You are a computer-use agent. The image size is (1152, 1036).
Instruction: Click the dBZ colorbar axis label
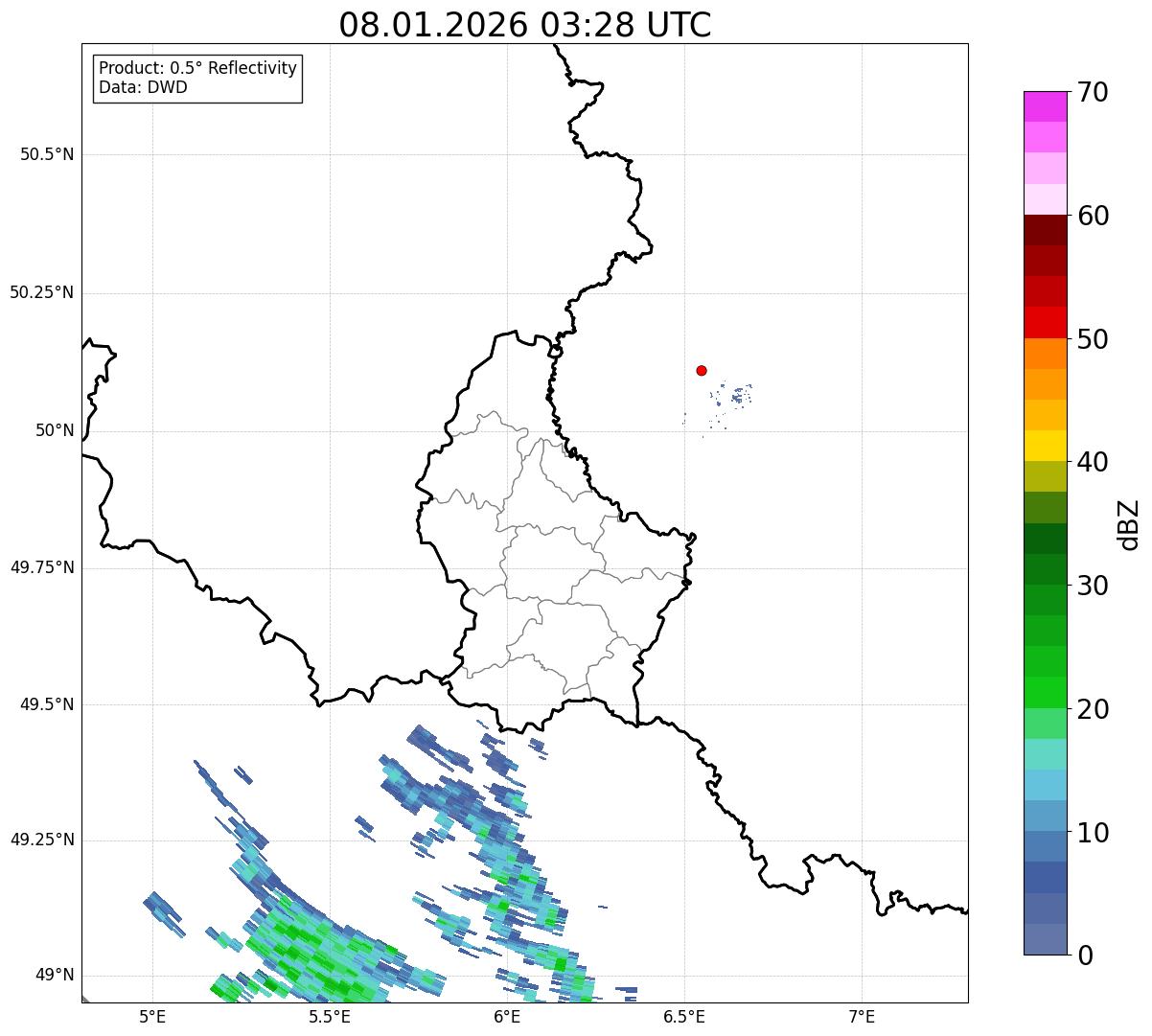coord(1129,523)
